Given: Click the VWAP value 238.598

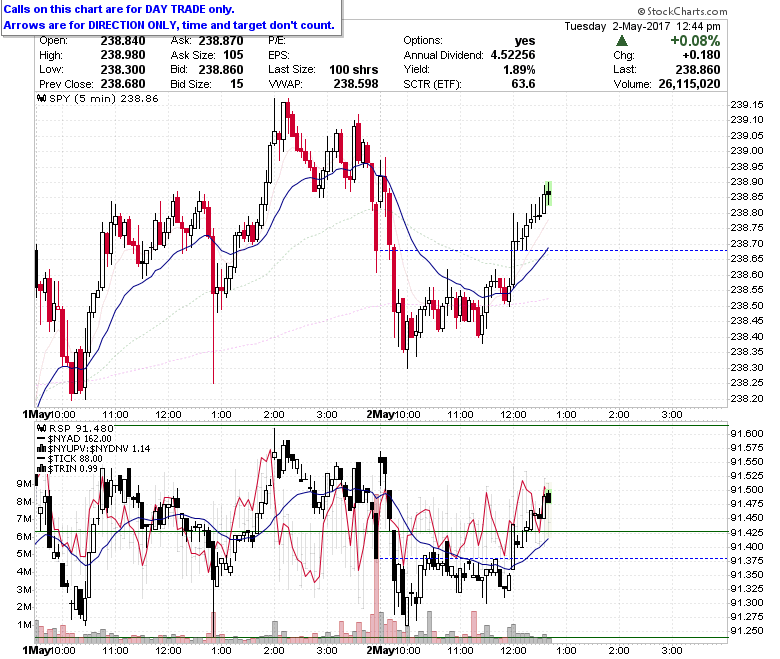Looking at the screenshot, I should [x=356, y=84].
